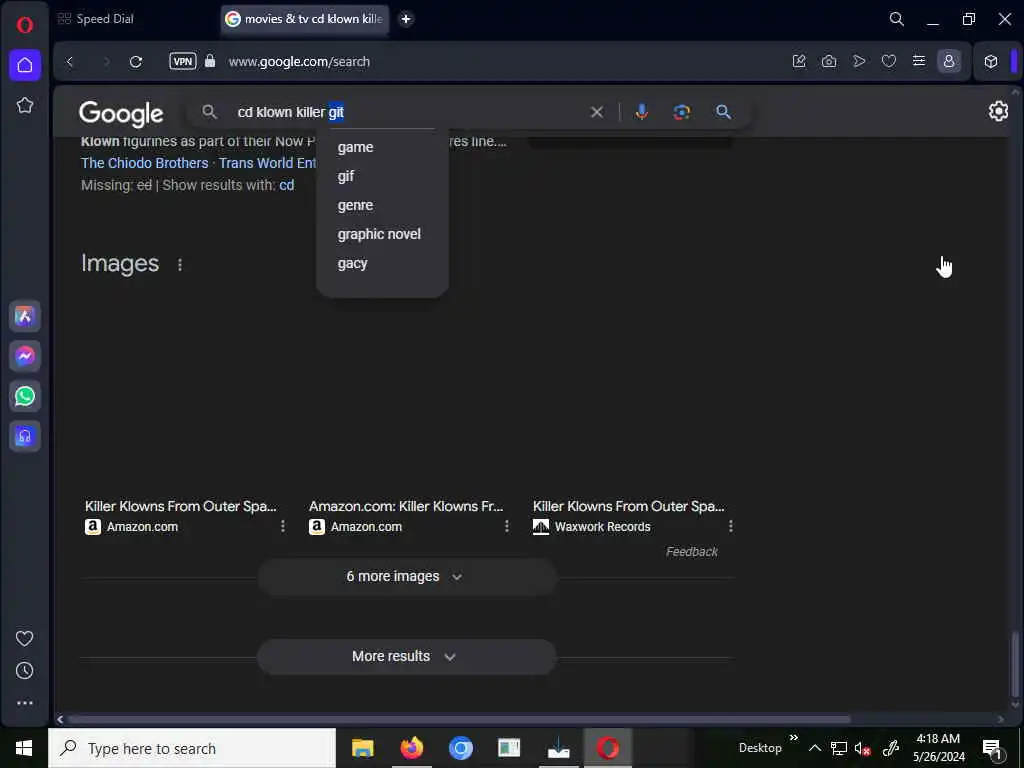1024x768 pixels.
Task: Open the Opera main menu logo
Action: (x=25, y=25)
